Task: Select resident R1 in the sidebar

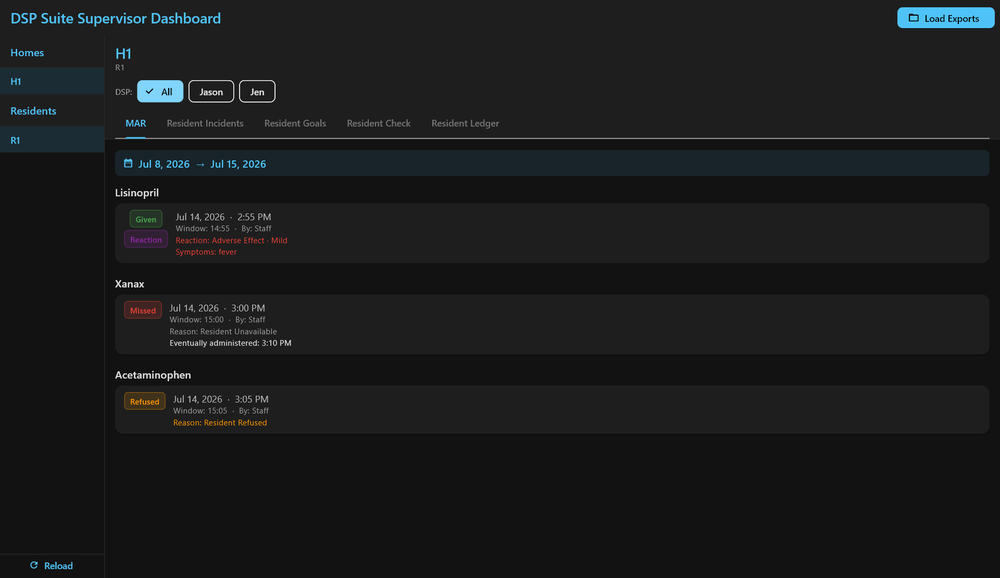Action: coord(52,140)
